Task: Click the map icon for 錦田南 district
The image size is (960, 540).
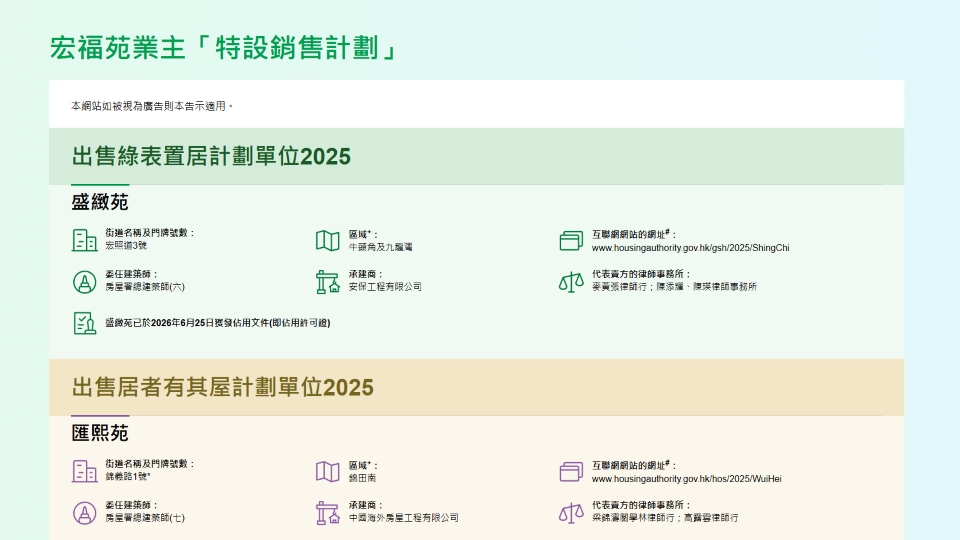Action: tap(328, 471)
